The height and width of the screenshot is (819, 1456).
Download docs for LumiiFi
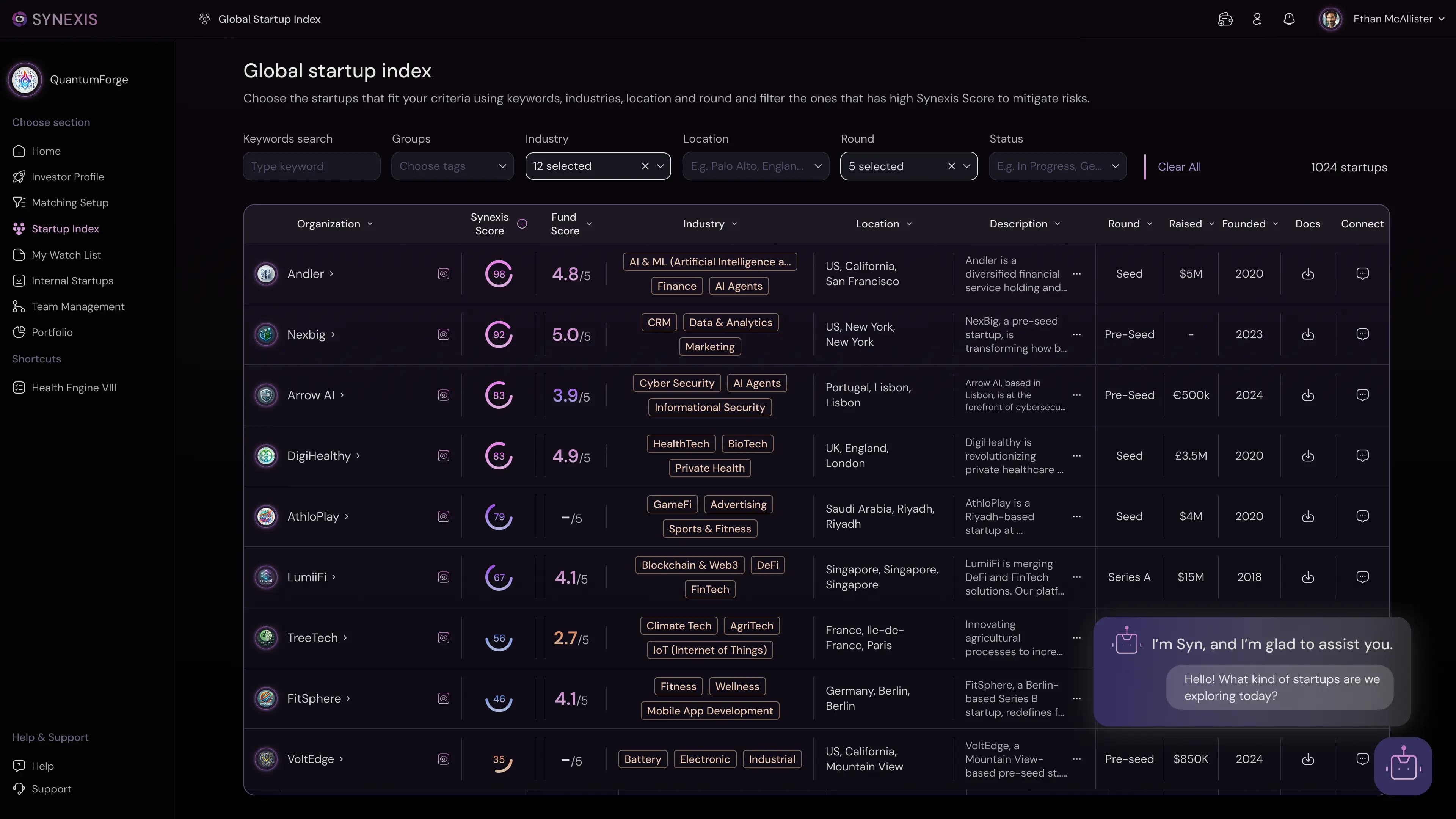[x=1307, y=577]
